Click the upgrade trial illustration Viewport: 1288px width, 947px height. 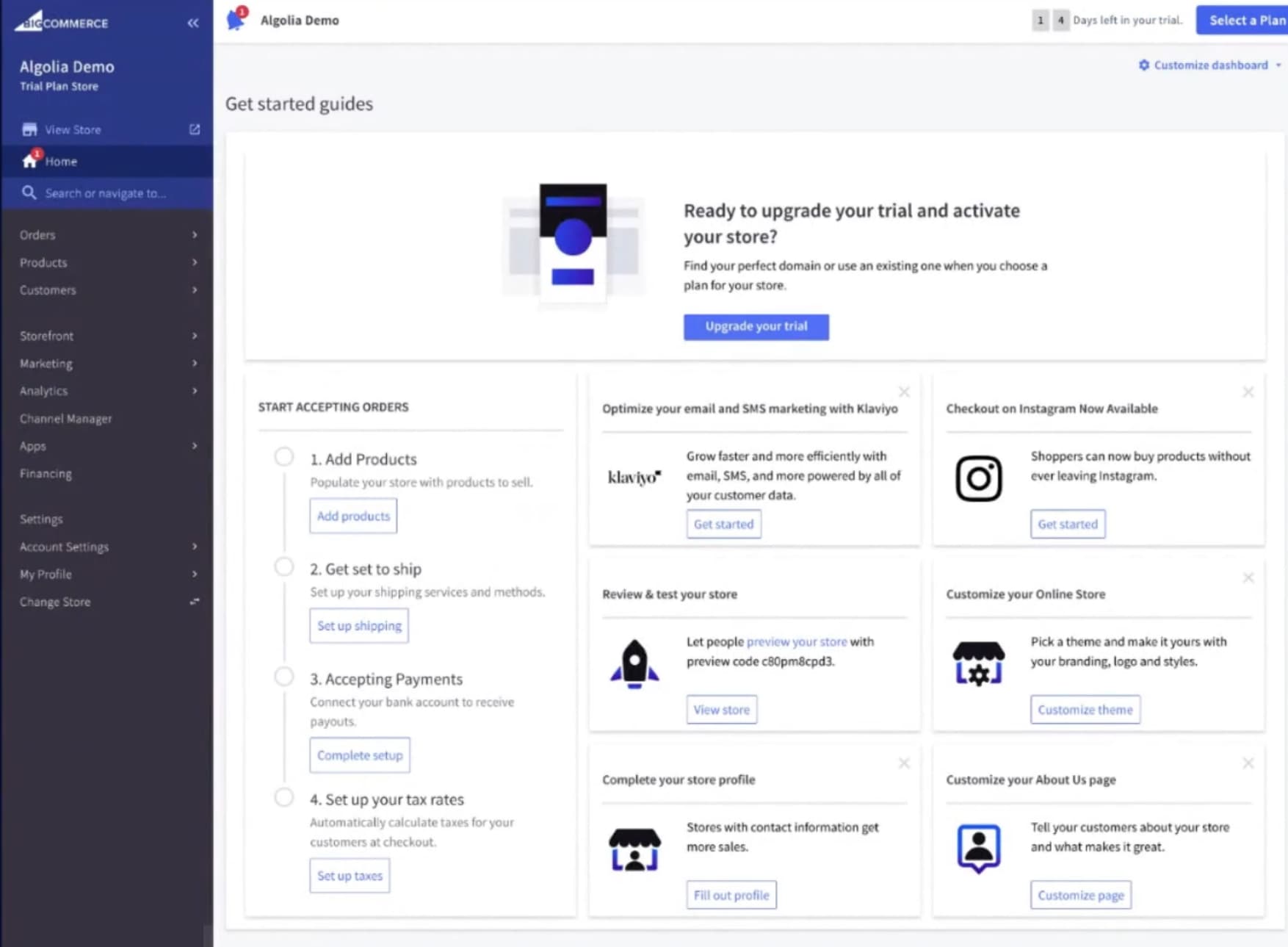click(574, 246)
